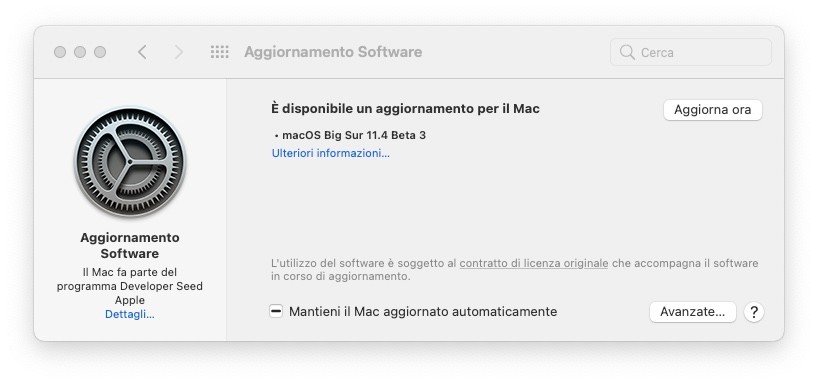Toggle the automatic updates checkbox
818x383 pixels.
[x=276, y=312]
